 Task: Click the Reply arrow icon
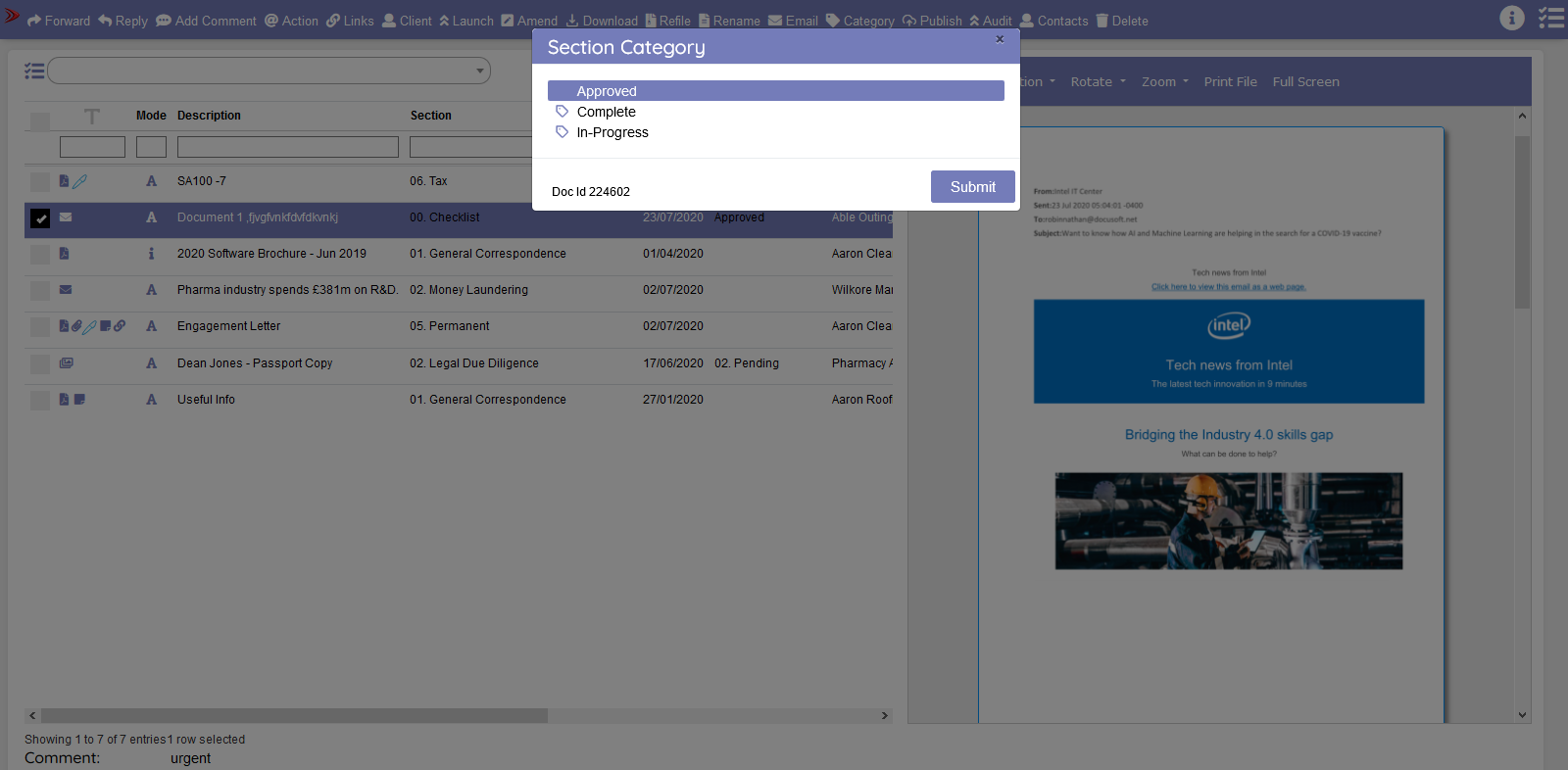105,21
